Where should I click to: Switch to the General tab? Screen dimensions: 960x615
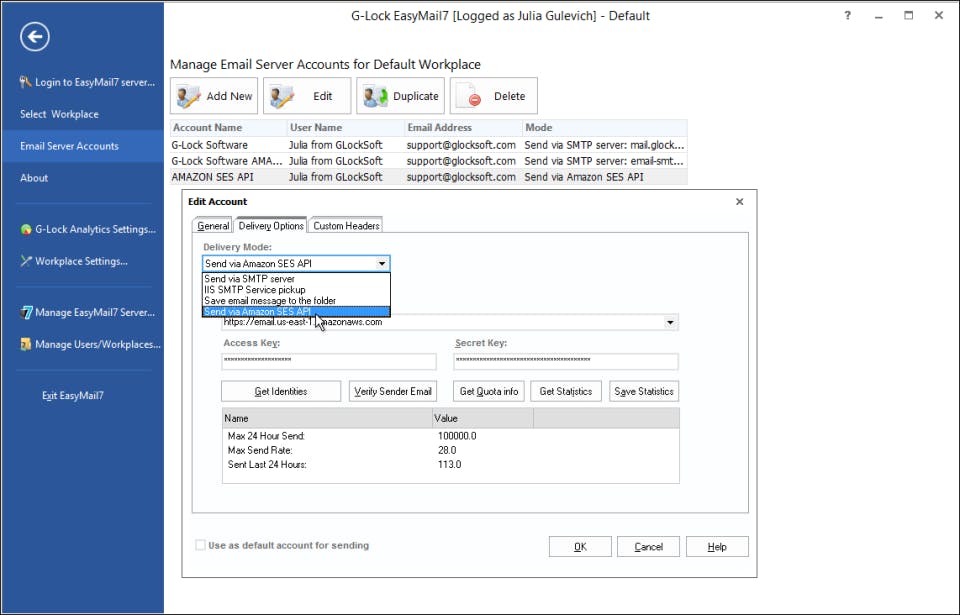coord(212,225)
